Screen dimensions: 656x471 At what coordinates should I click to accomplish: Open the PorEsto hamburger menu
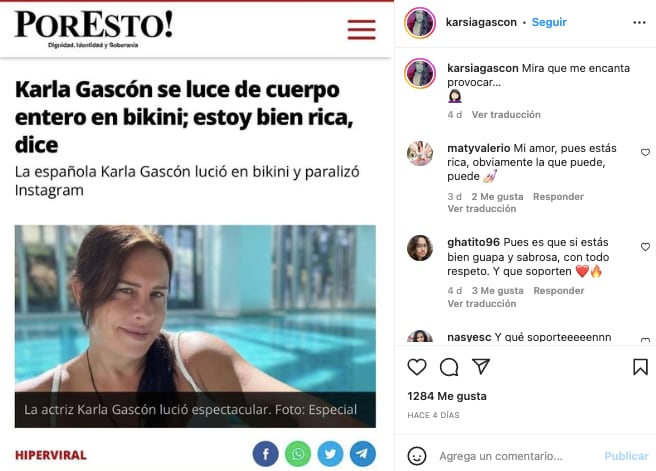click(361, 29)
